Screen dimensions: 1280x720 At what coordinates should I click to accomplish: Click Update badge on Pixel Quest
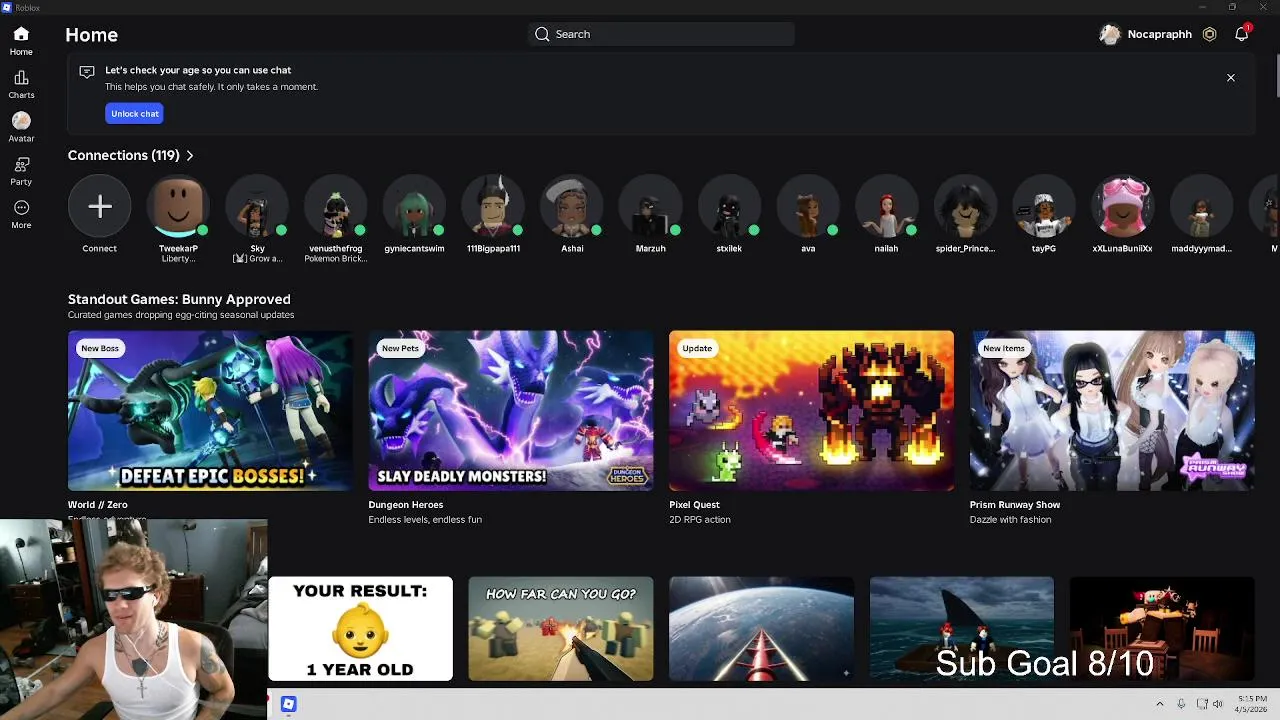coord(697,348)
